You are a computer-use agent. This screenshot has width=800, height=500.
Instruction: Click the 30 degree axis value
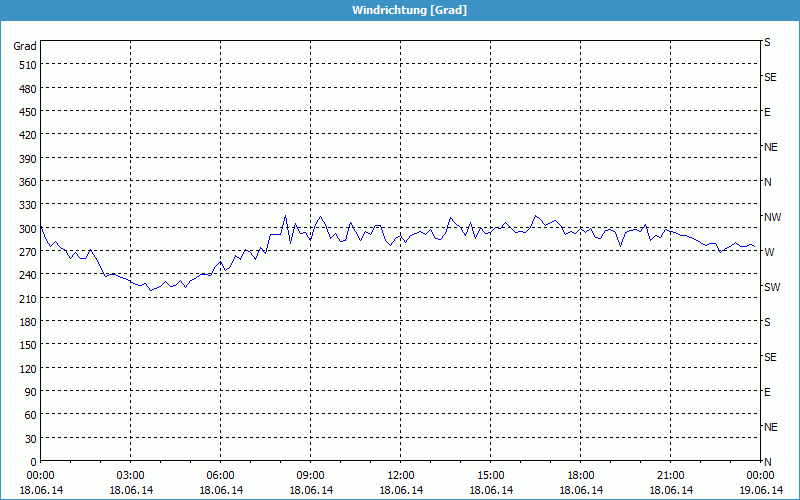(29, 438)
